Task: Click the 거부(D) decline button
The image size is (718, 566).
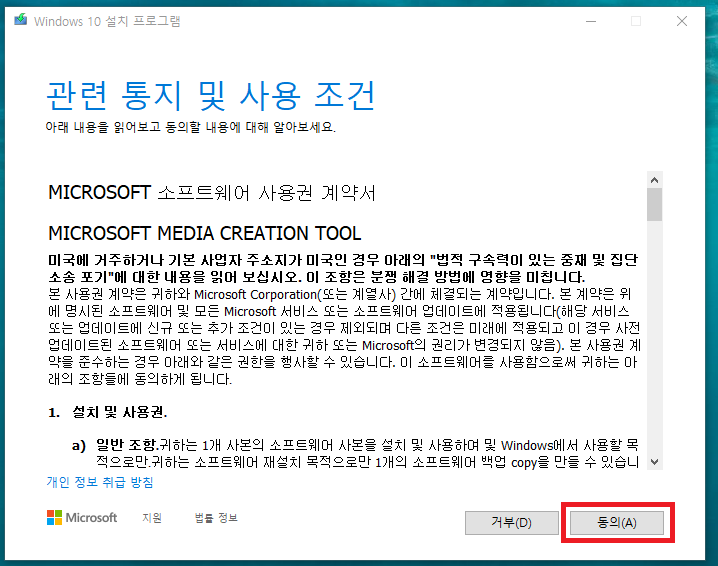Action: [x=511, y=522]
